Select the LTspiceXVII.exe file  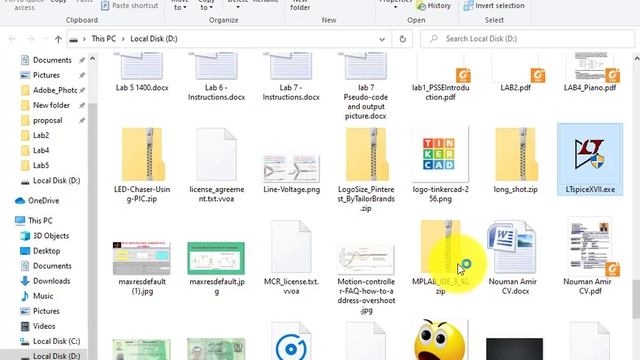(590, 159)
